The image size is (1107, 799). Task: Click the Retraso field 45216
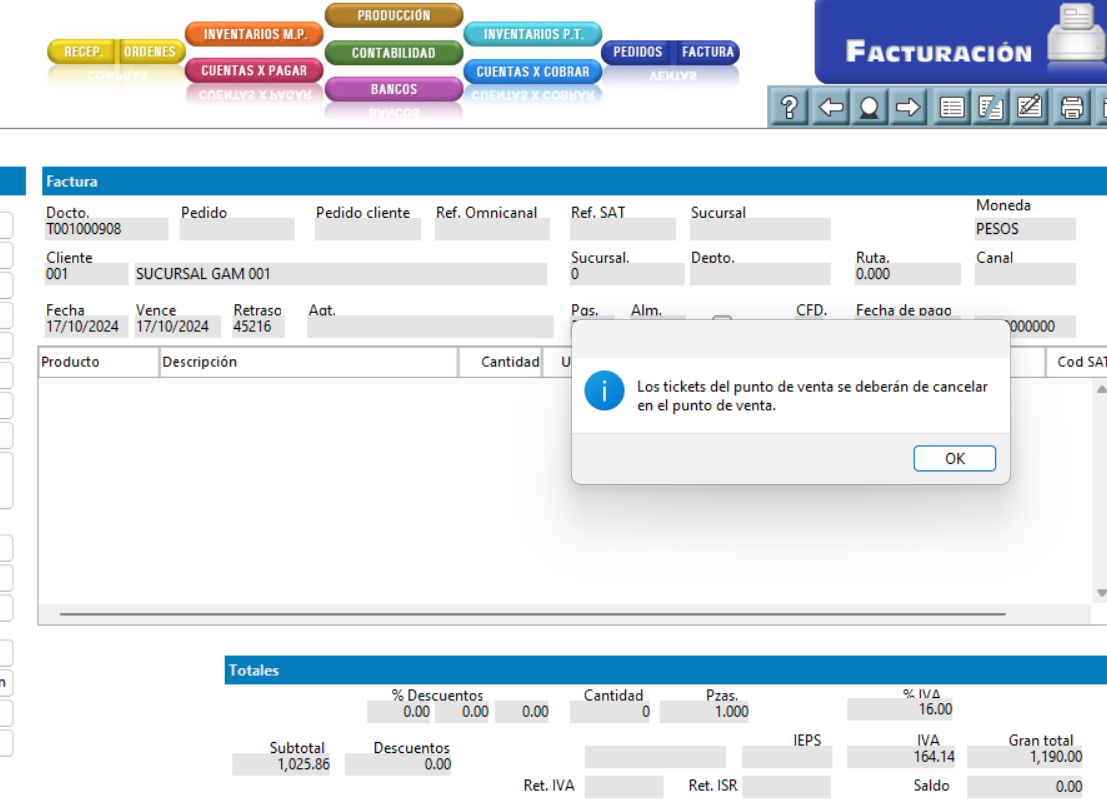tap(258, 327)
